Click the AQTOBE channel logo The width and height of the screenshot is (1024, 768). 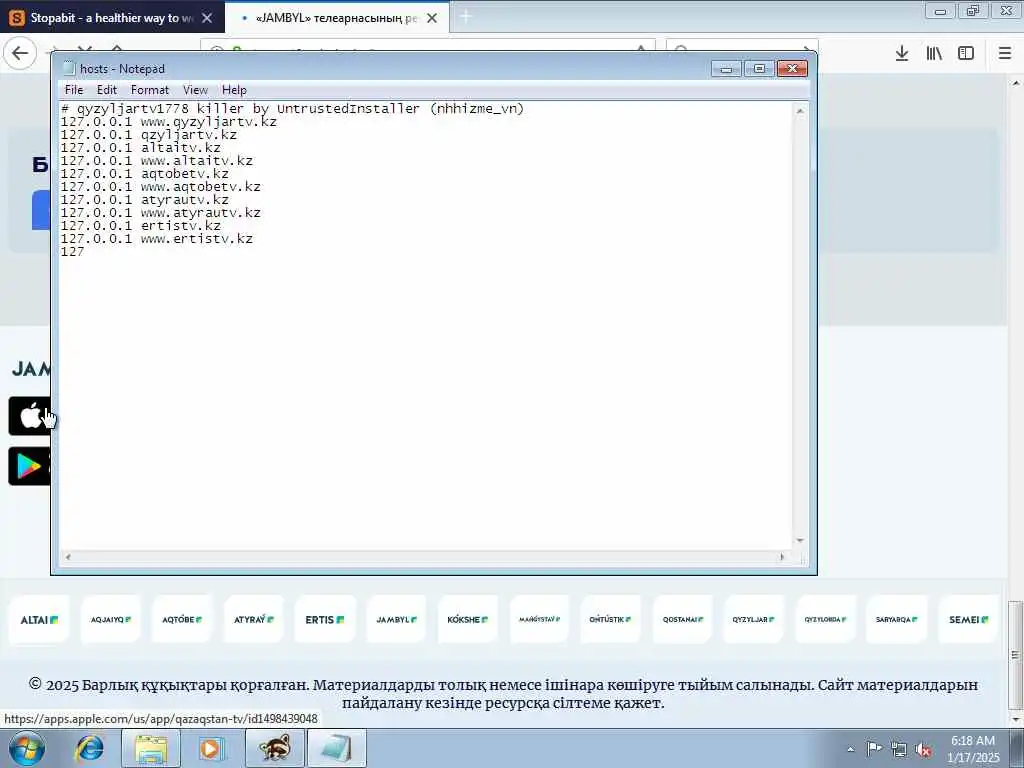[x=182, y=619]
